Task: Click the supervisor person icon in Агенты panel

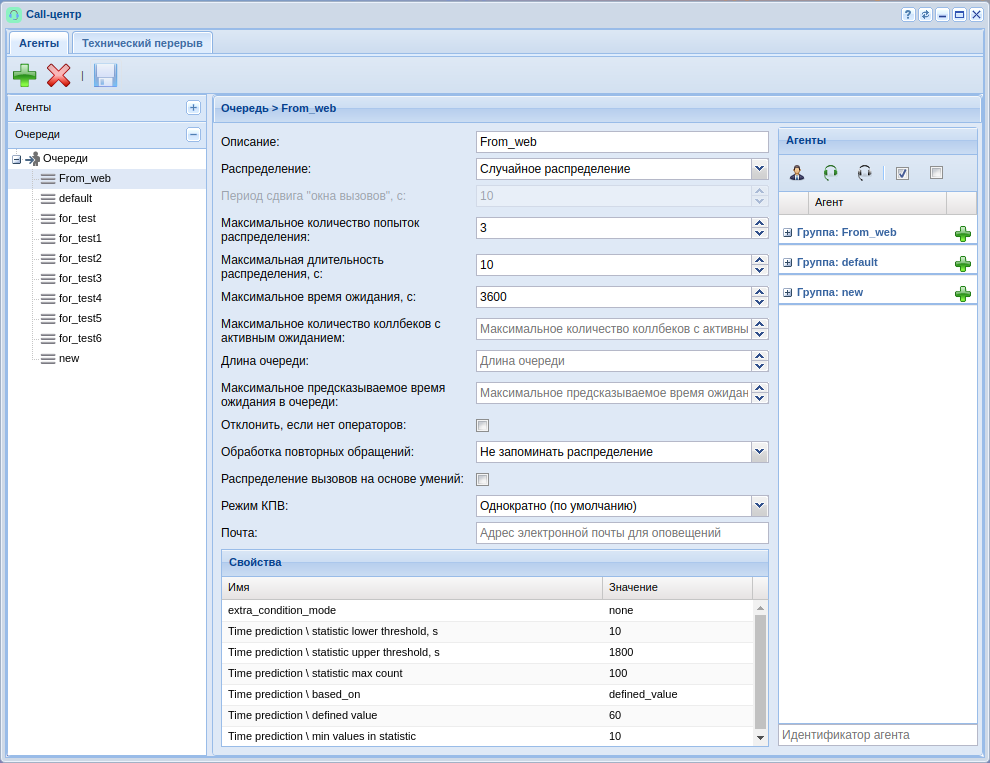Action: 797,172
